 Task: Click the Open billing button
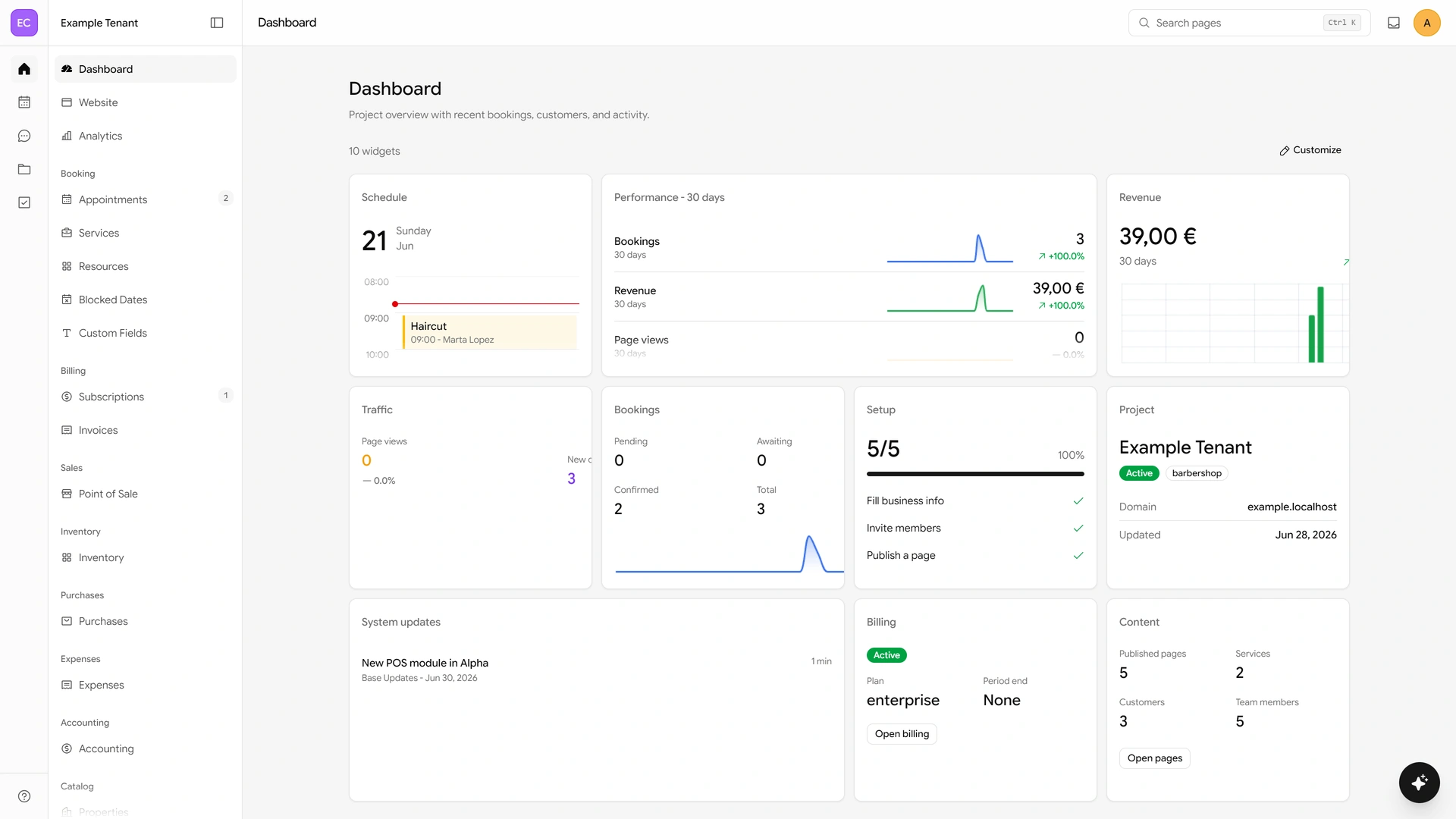click(x=902, y=734)
